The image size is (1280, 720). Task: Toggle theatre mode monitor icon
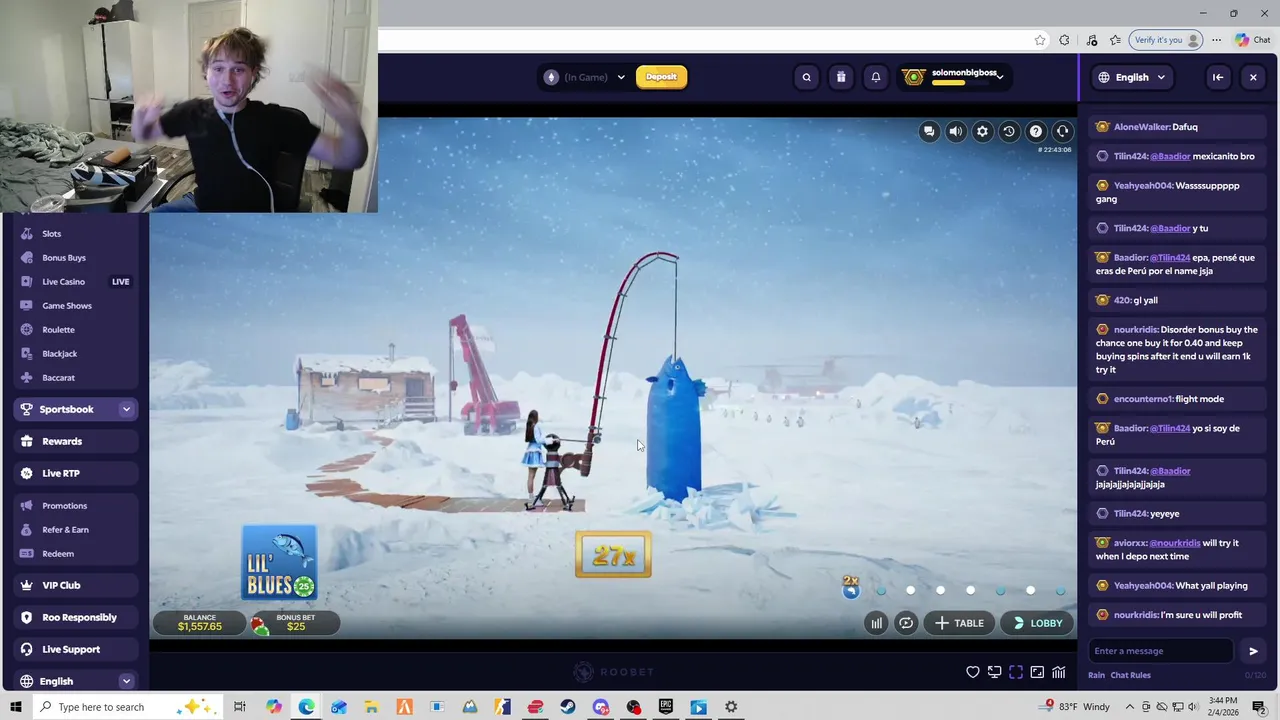[994, 672]
